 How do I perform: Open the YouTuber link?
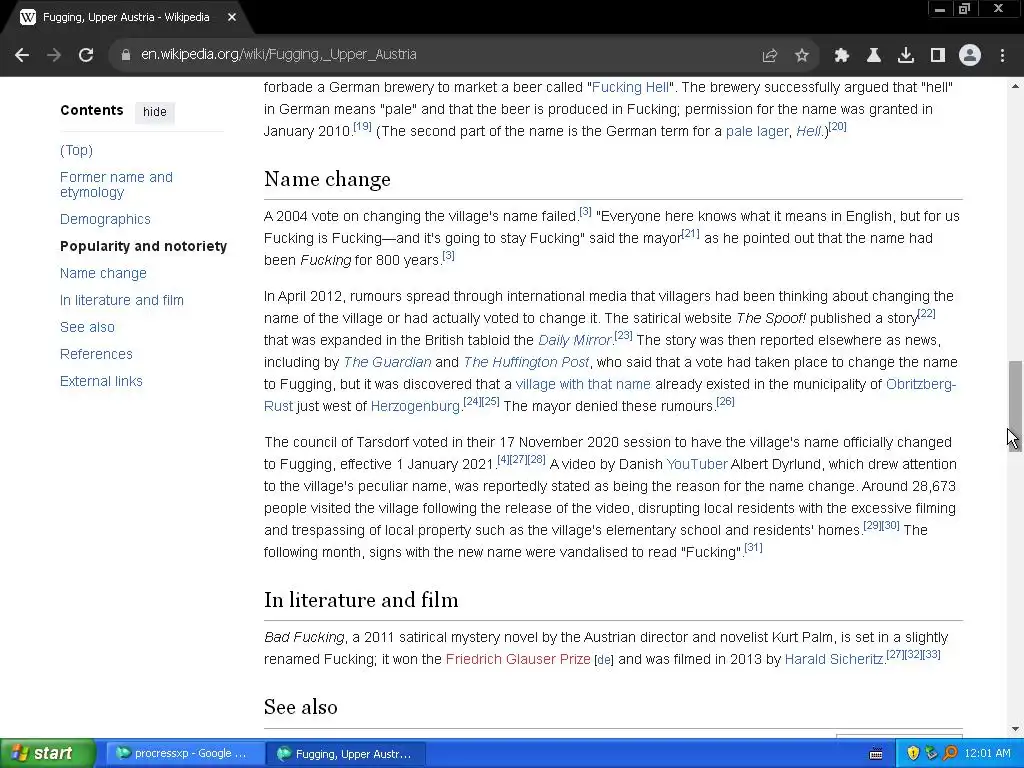click(697, 464)
